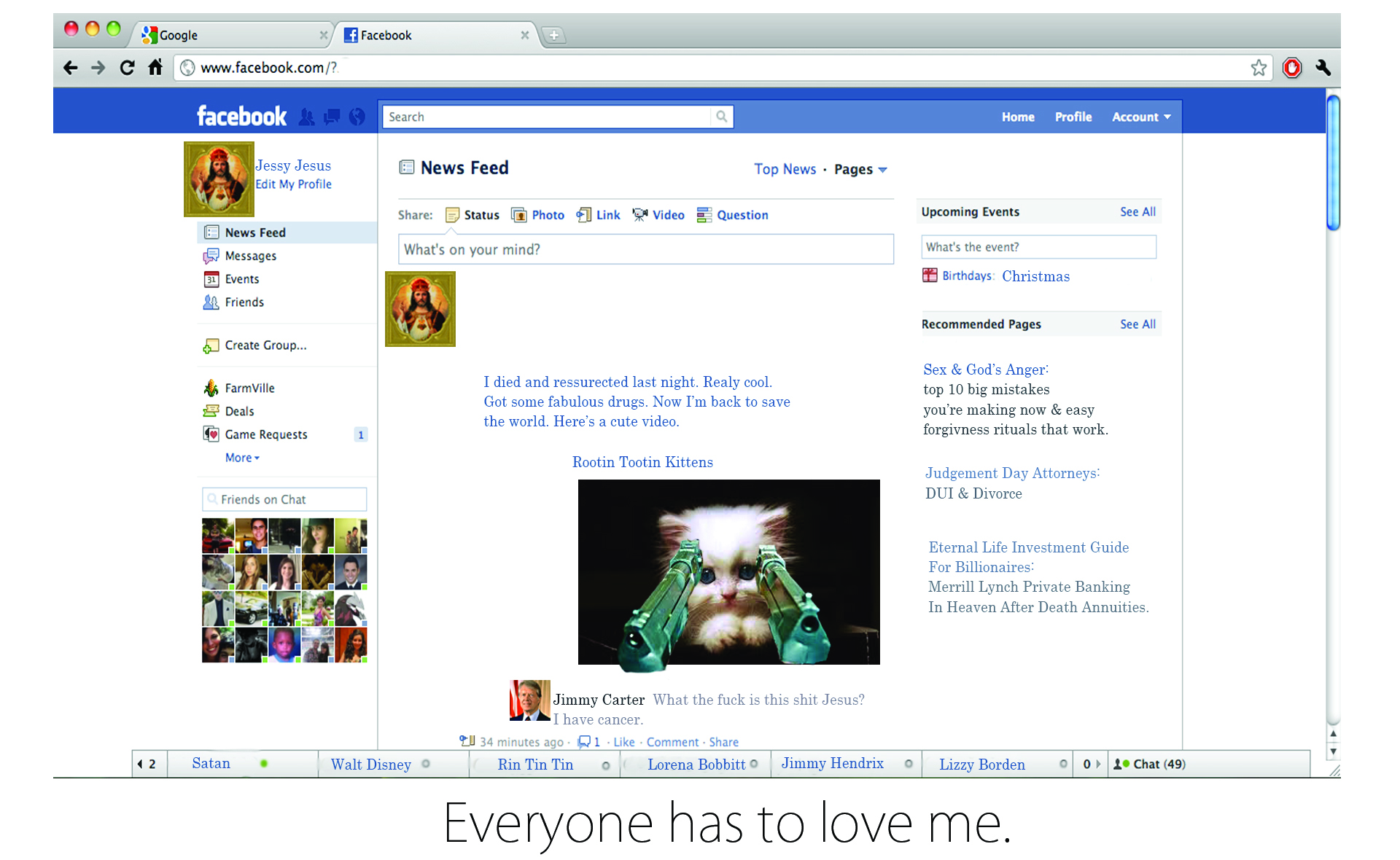Viewport: 1400px width, 860px height.
Task: Click the Status share icon
Action: tap(452, 215)
